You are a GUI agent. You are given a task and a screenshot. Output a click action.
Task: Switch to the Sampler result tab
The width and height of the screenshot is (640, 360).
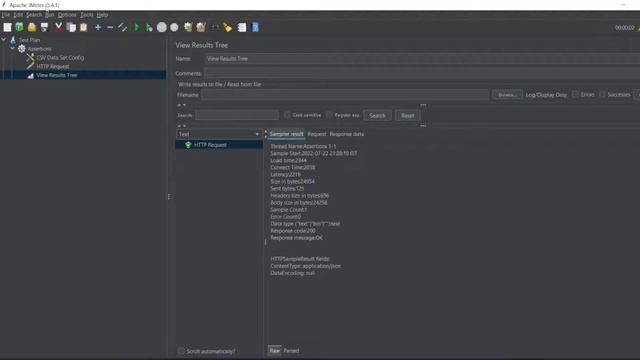(x=286, y=134)
